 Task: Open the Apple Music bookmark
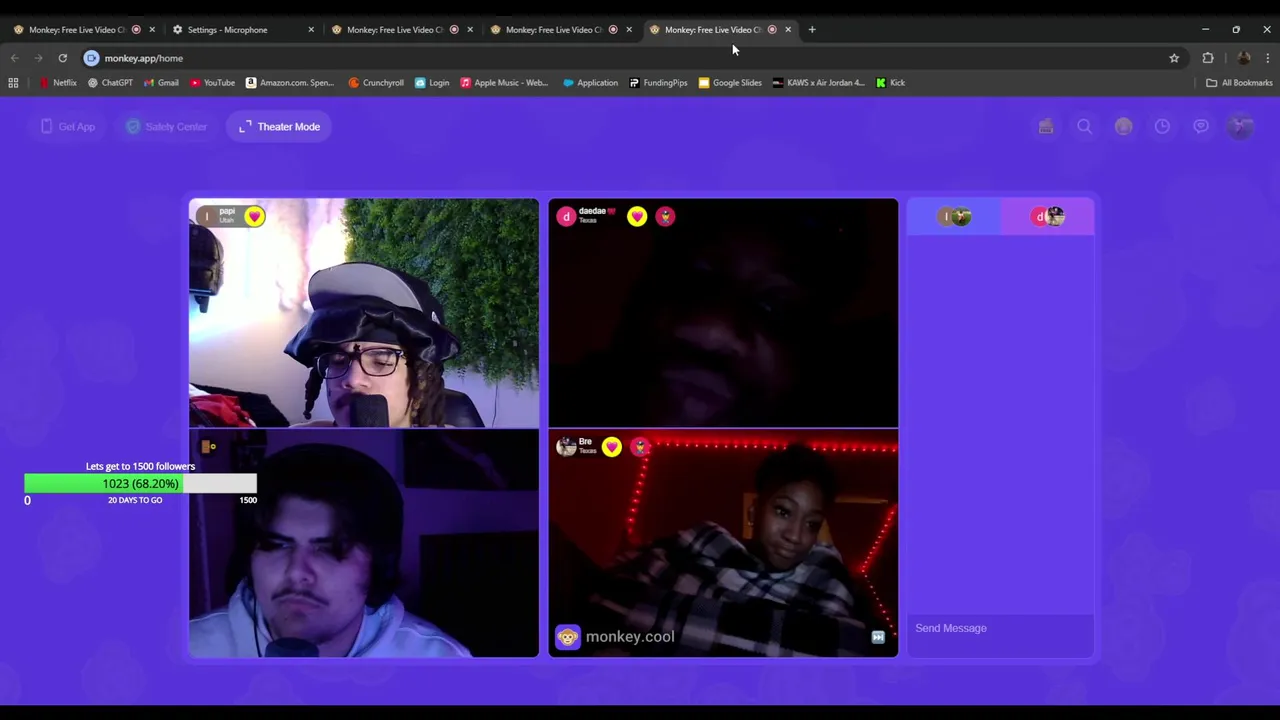(504, 83)
